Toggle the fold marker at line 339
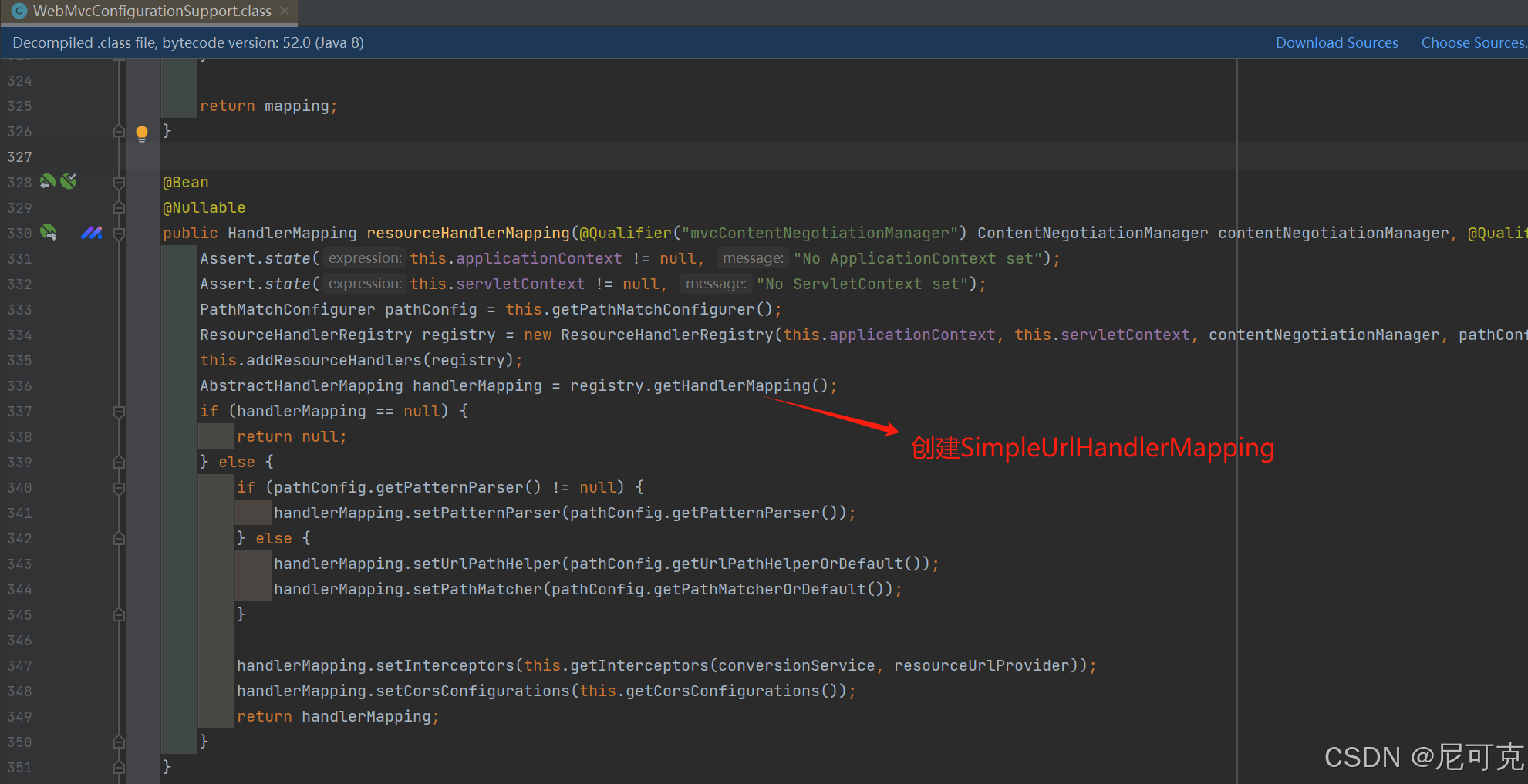The height and width of the screenshot is (784, 1528). 119,462
